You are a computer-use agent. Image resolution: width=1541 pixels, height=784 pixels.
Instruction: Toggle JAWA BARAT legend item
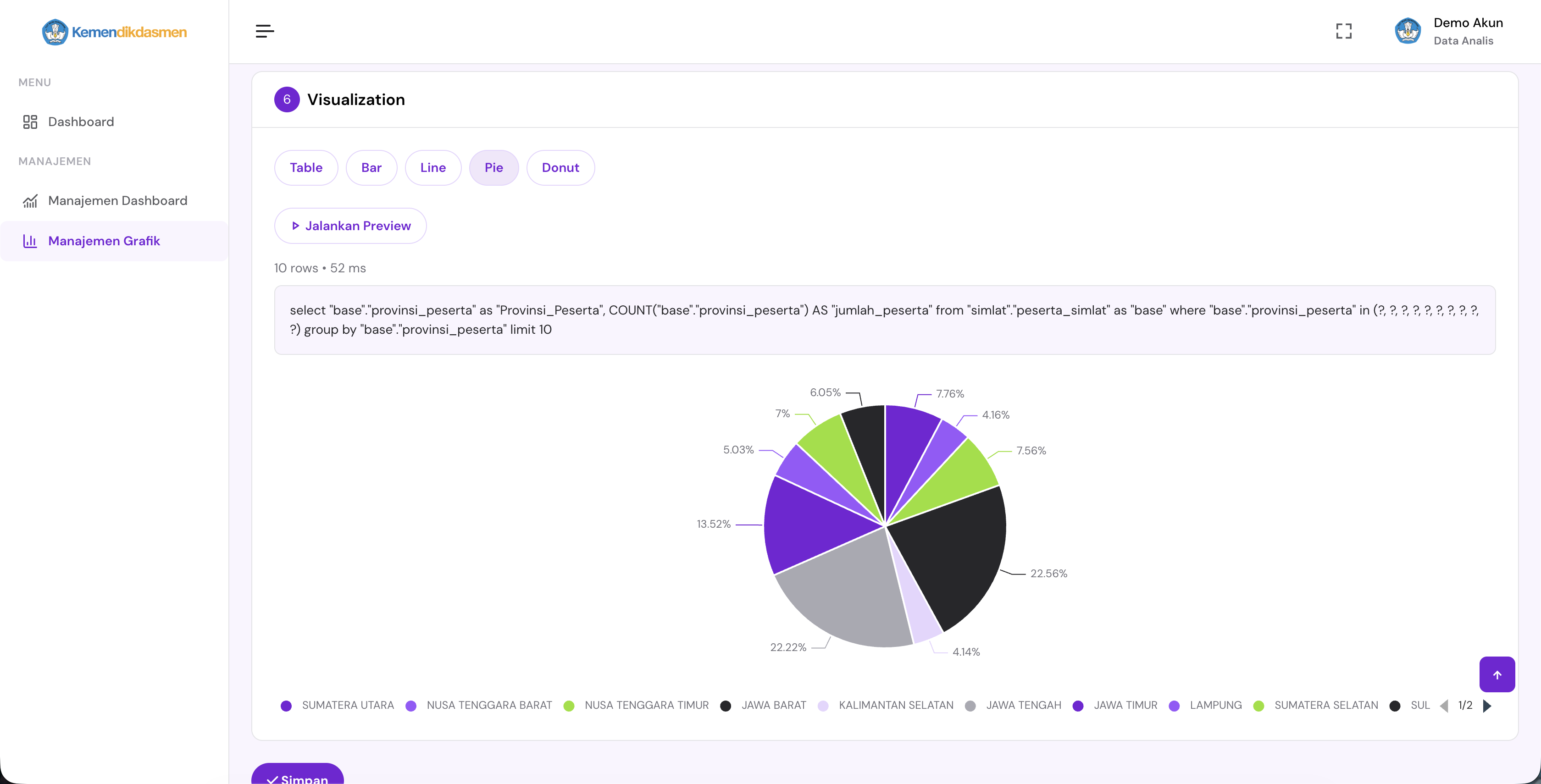[763, 706]
